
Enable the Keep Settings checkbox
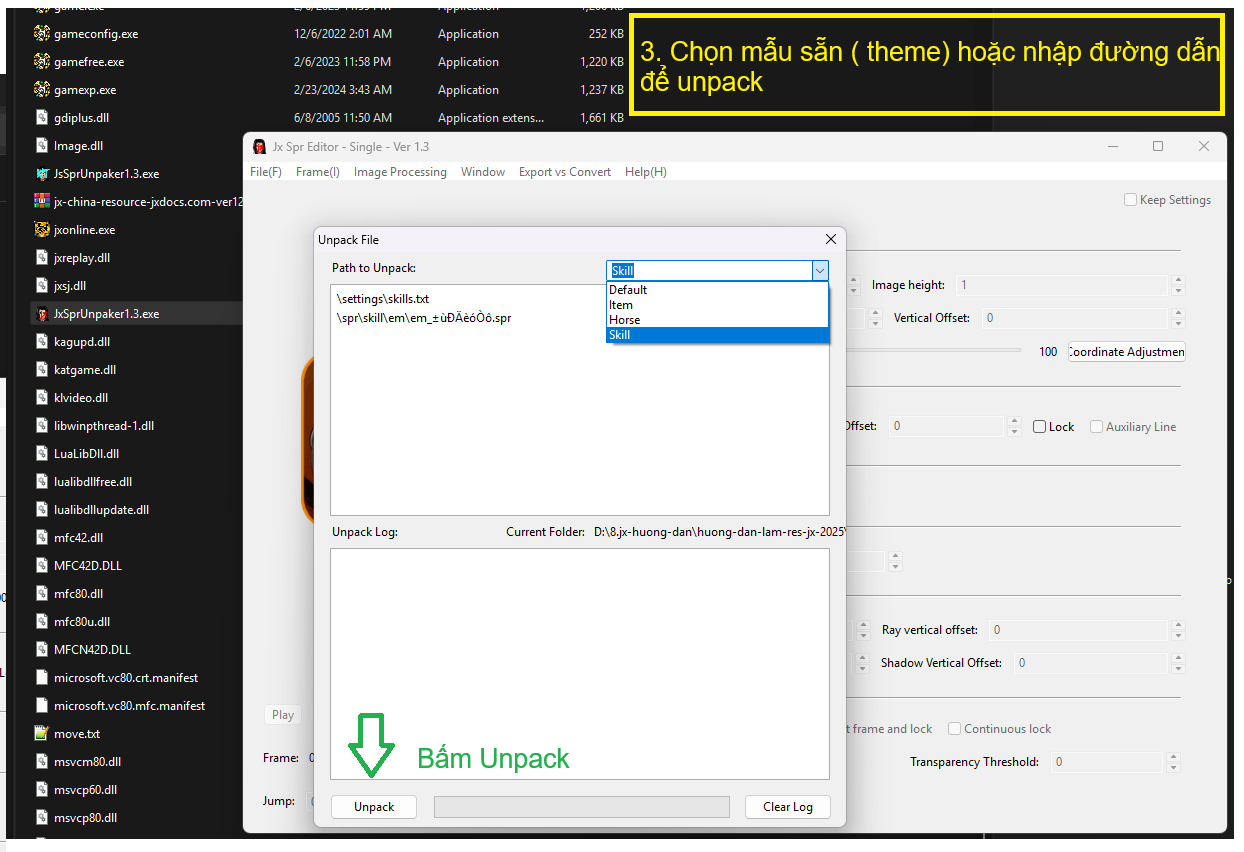(x=1131, y=200)
